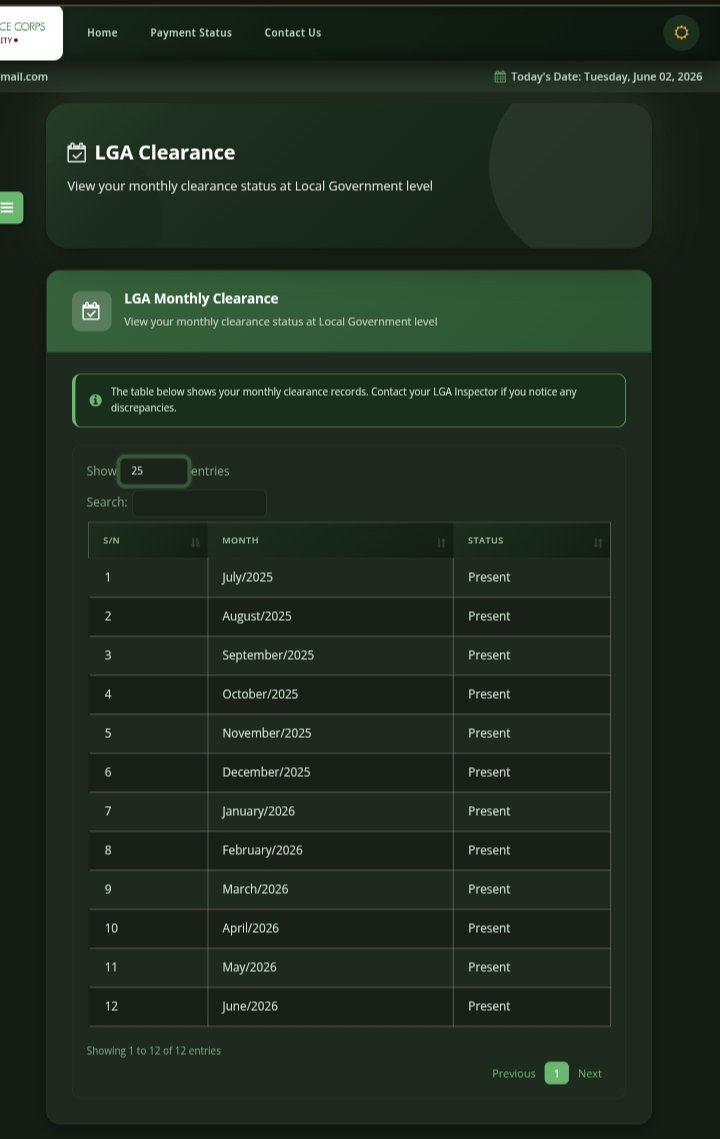
Task: Open Contact Us menu item
Action: [293, 33]
